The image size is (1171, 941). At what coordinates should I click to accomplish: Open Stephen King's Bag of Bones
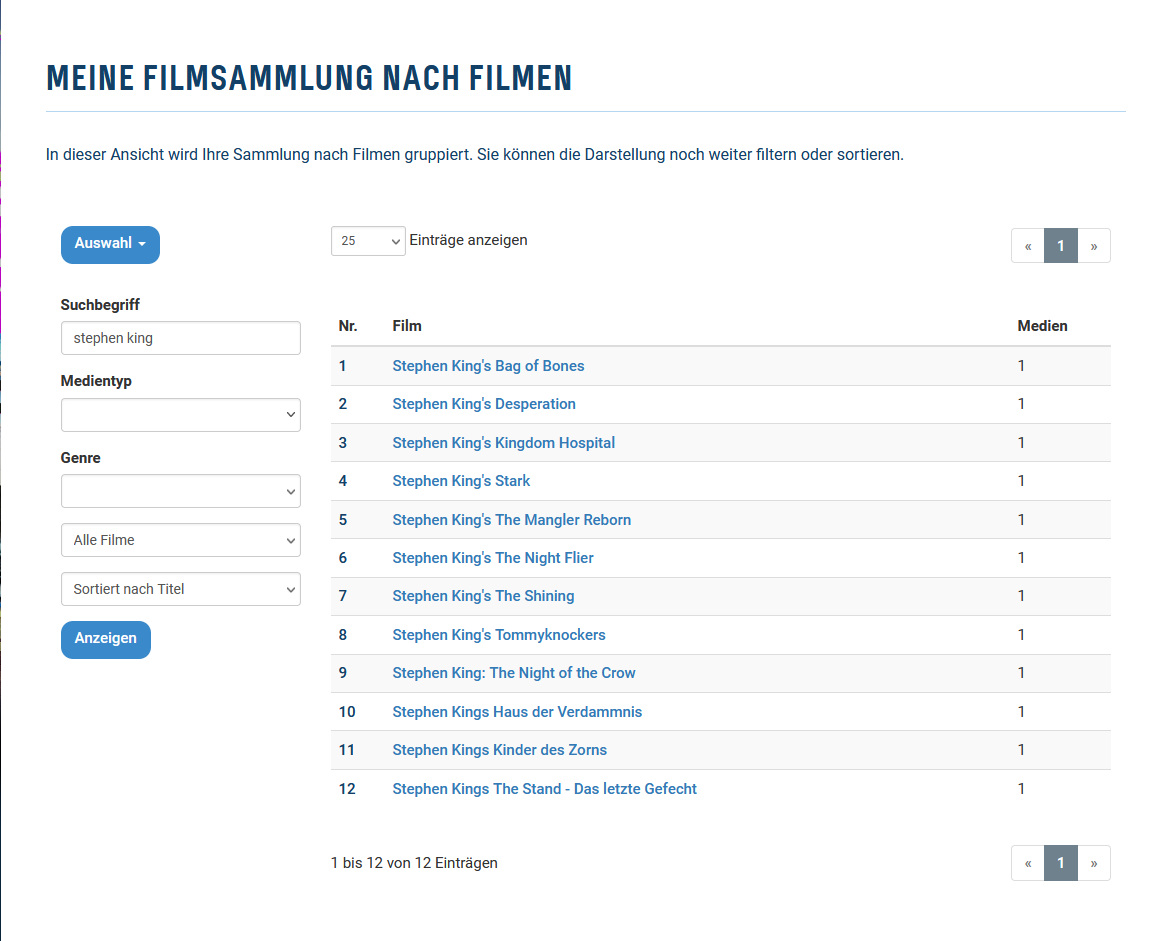point(488,366)
